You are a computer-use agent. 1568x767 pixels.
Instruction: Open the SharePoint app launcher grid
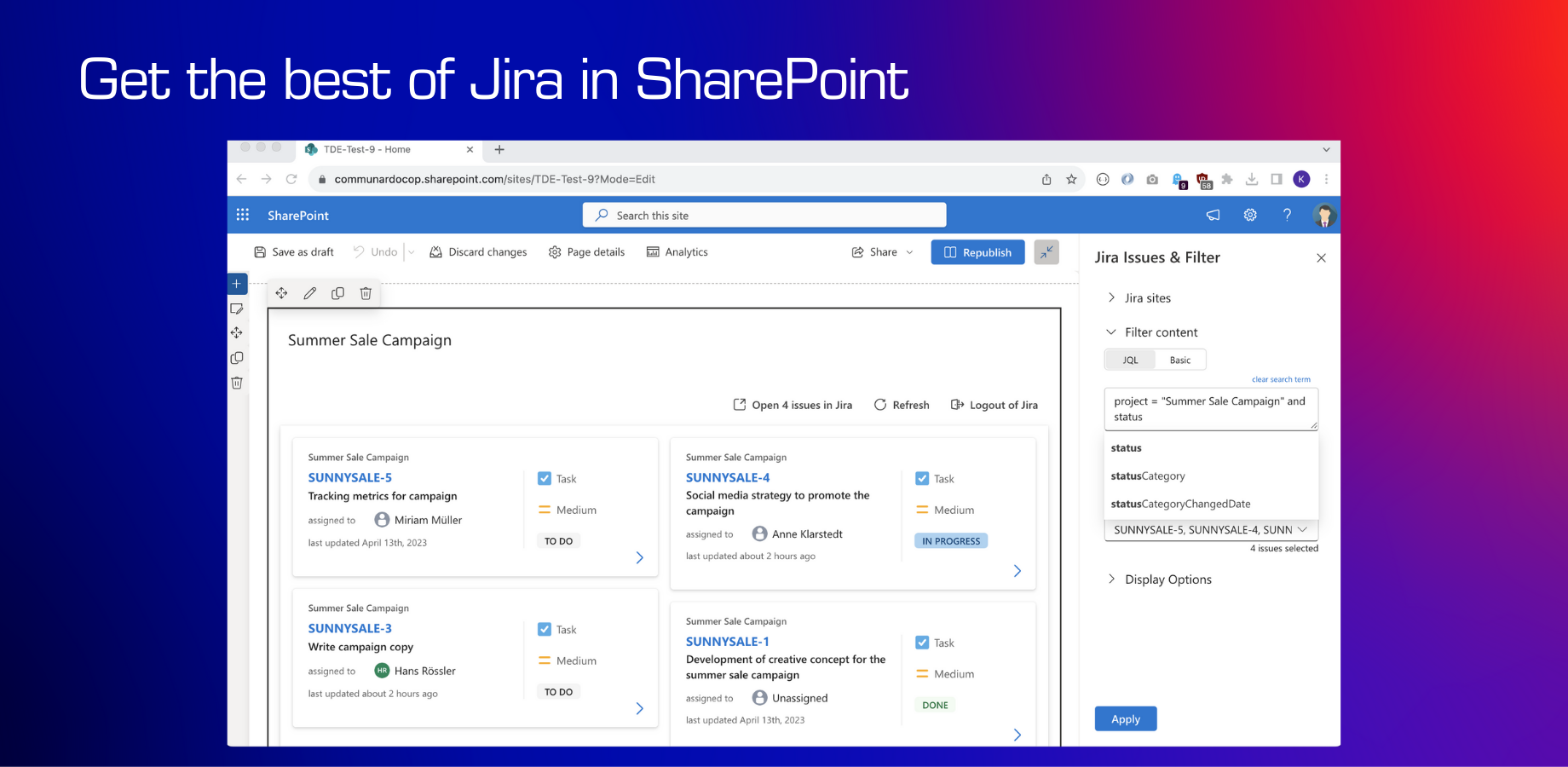click(x=243, y=215)
